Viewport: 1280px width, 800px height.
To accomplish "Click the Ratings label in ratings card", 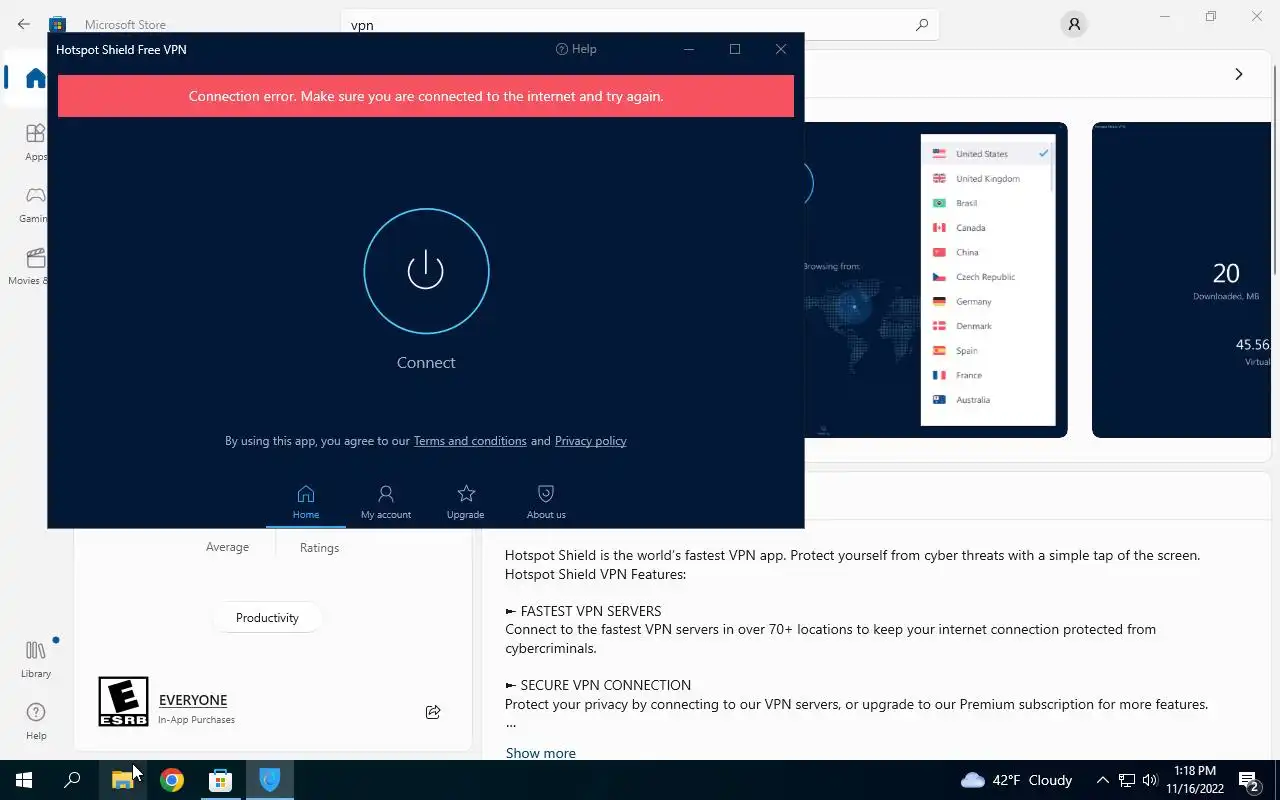I will click(319, 548).
